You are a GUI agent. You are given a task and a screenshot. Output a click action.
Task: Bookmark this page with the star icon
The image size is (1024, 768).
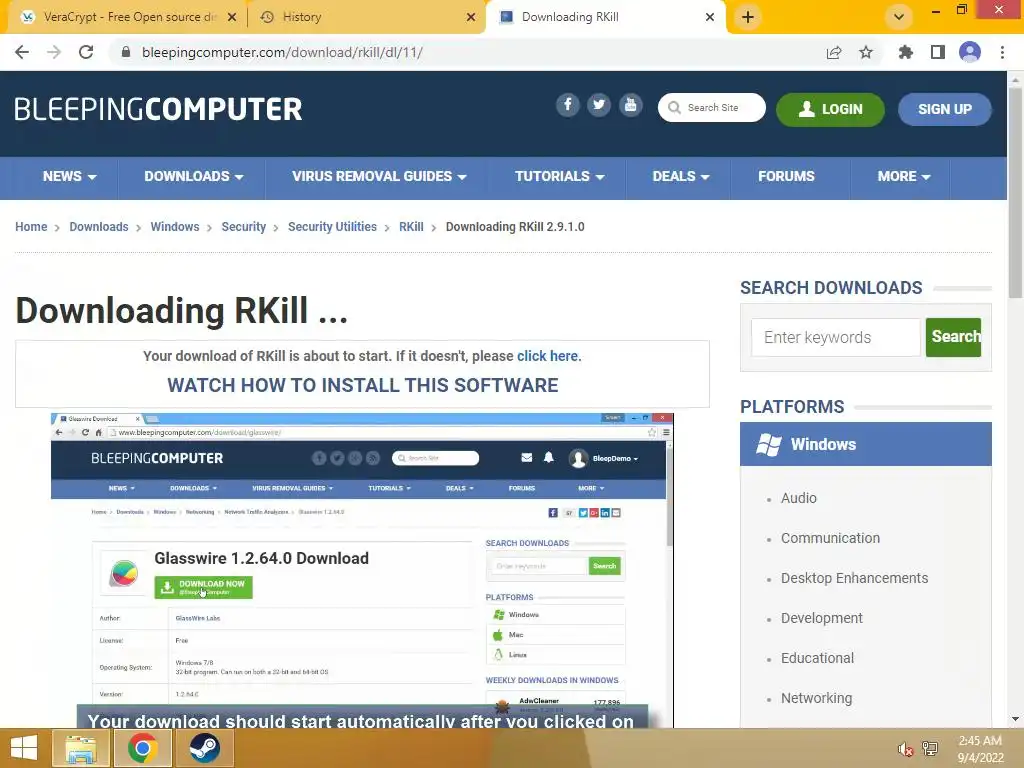click(x=866, y=52)
